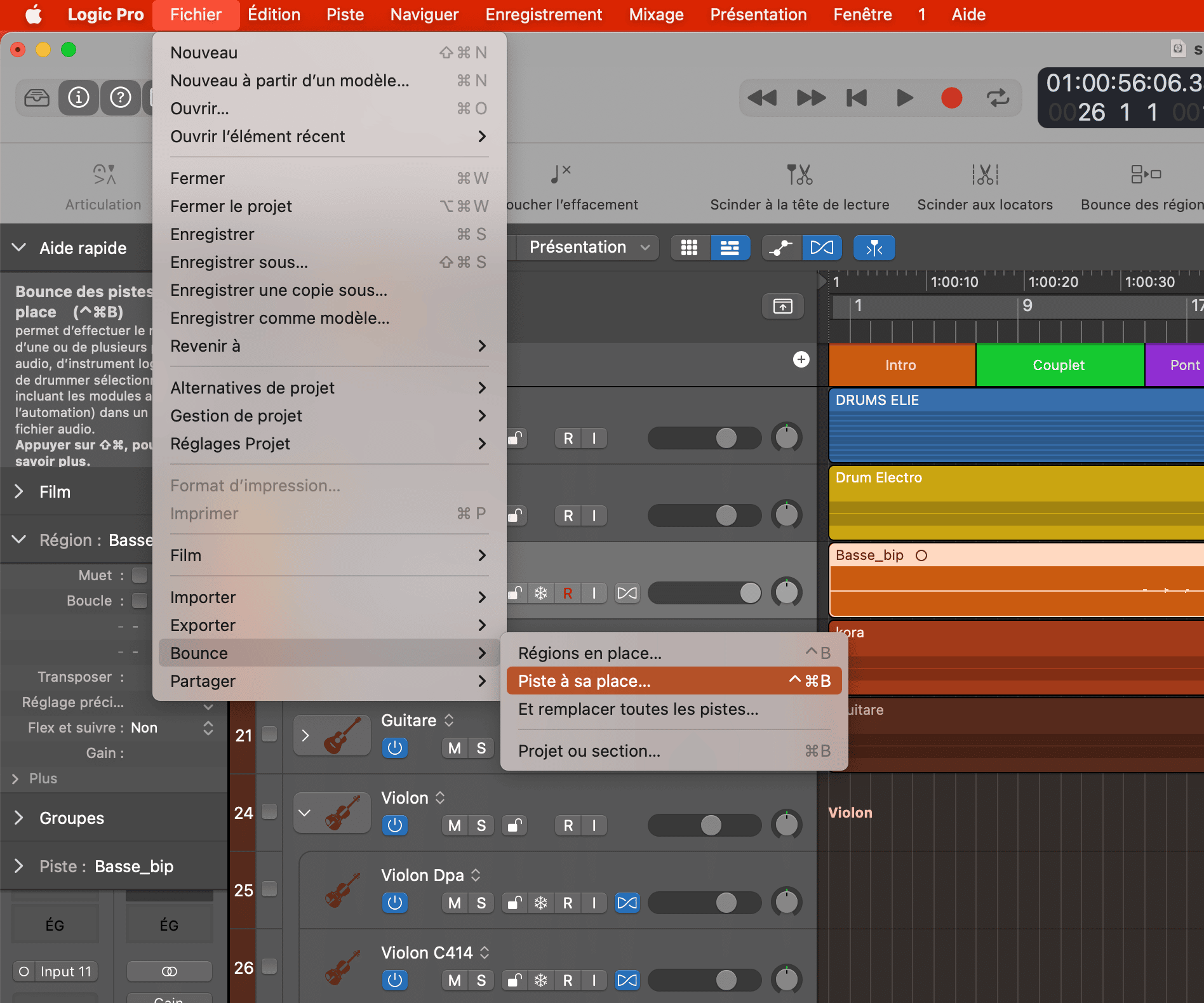Click Bounce des régions toolbar icon
1204x1003 pixels.
coord(1146,174)
